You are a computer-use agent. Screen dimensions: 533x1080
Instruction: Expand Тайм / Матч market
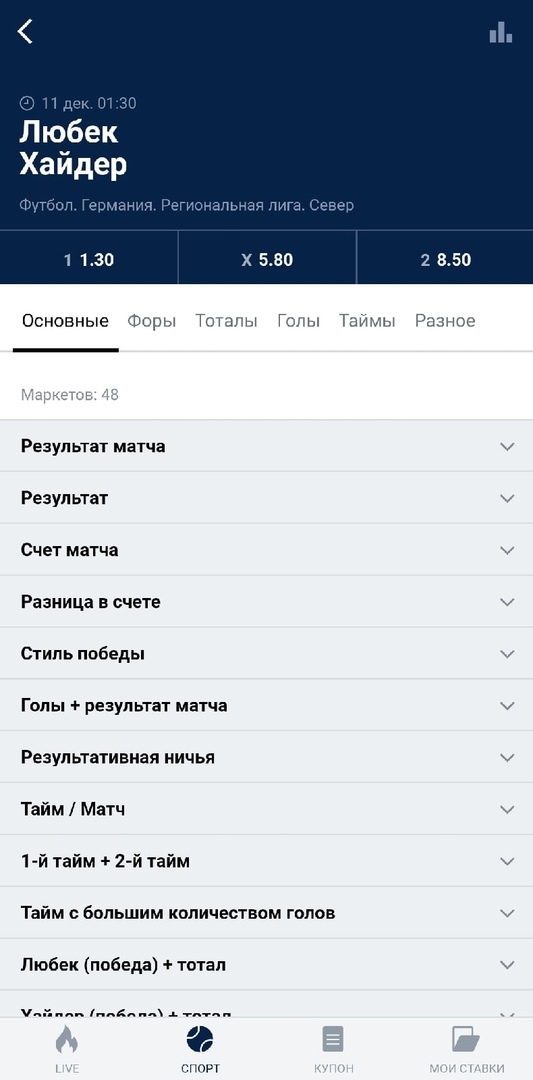pos(266,809)
